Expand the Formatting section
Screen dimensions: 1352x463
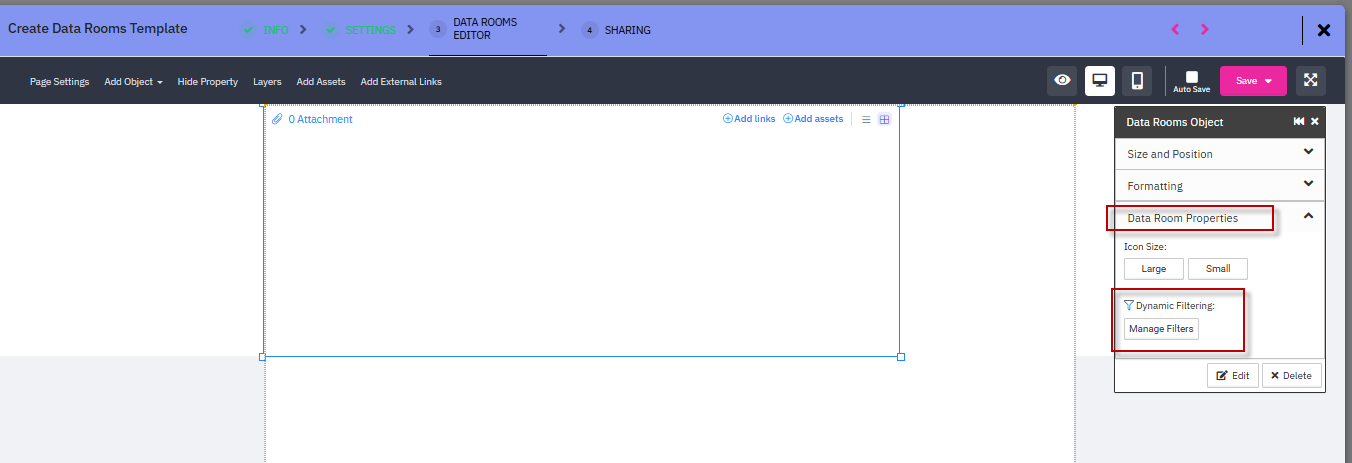pos(1219,186)
